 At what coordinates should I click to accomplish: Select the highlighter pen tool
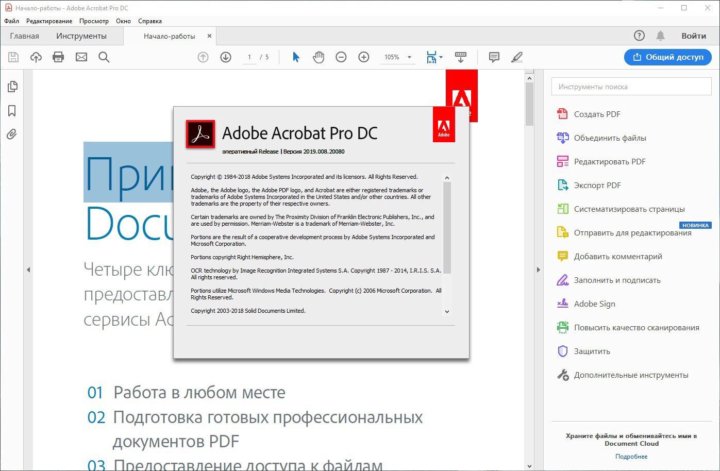click(x=517, y=57)
